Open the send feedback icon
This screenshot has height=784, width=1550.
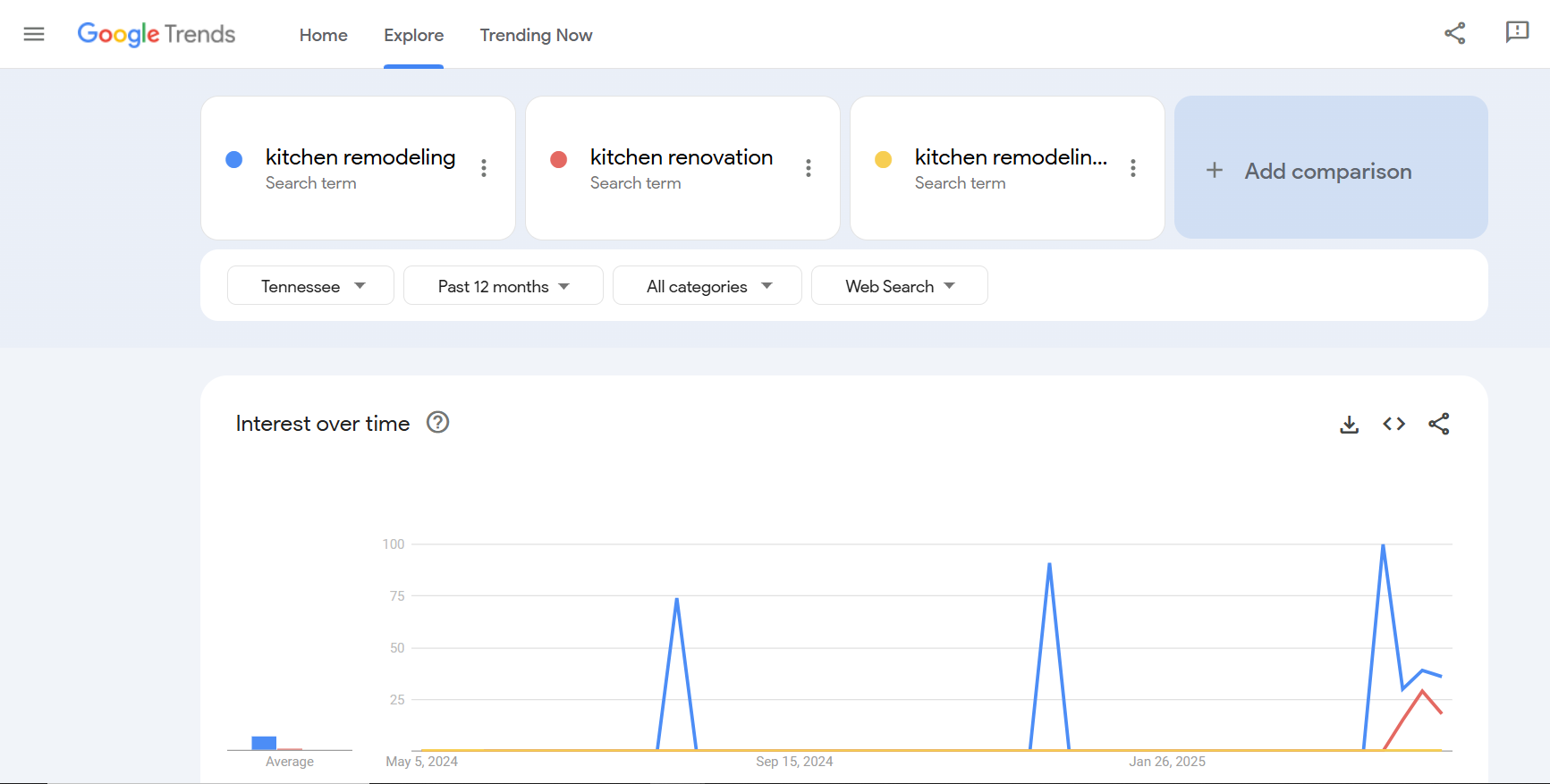pyautogui.click(x=1517, y=33)
